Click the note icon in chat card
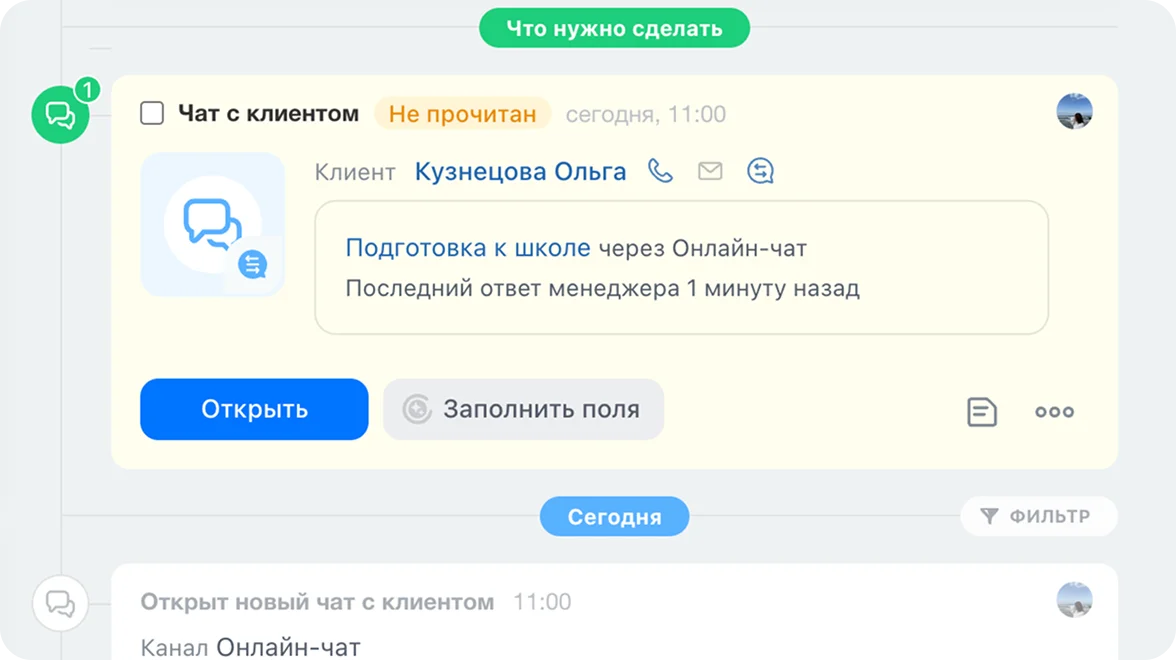Image resolution: width=1176 pixels, height=660 pixels. 982,412
